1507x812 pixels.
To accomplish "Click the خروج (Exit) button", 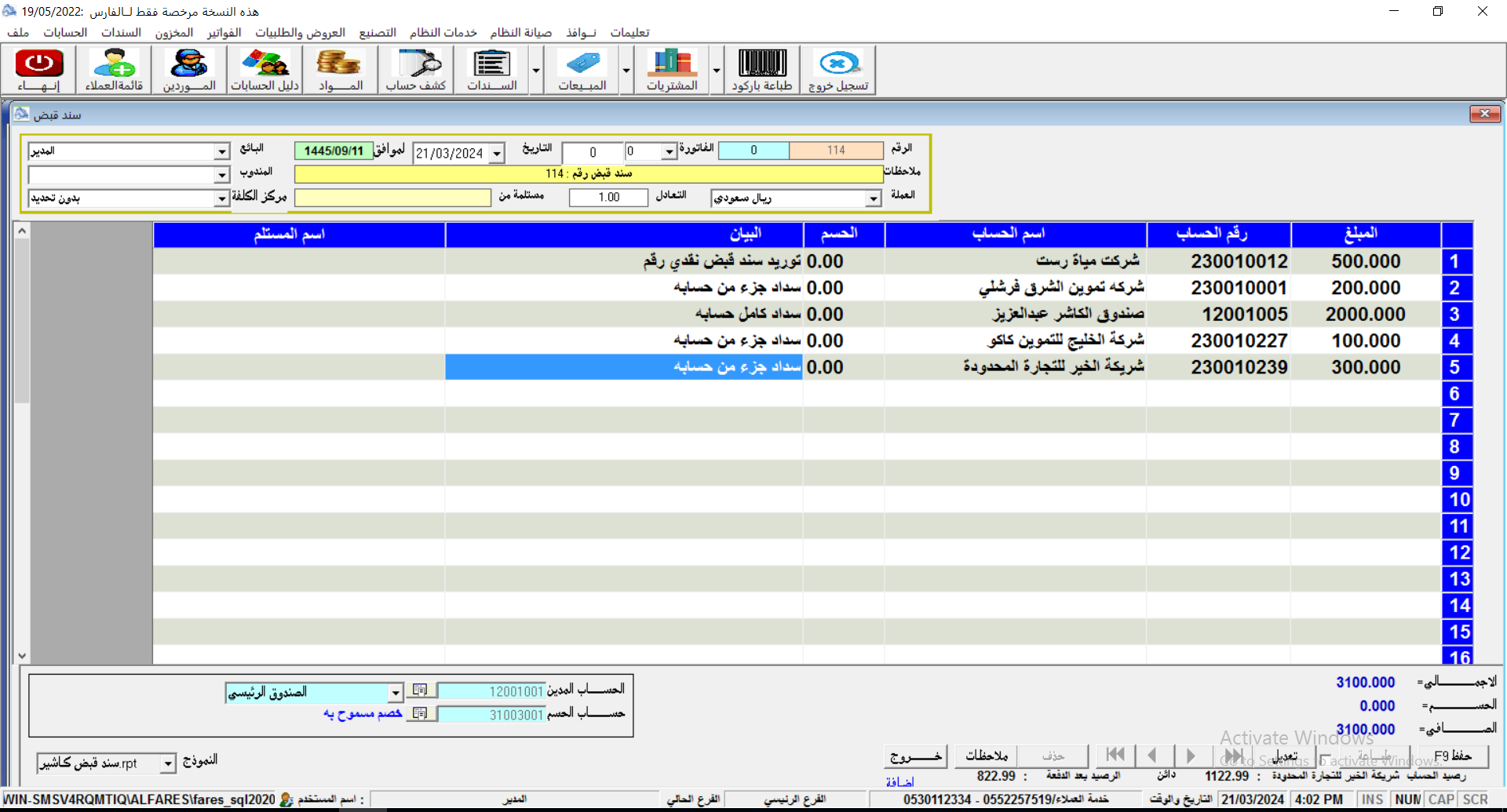I will (x=916, y=756).
